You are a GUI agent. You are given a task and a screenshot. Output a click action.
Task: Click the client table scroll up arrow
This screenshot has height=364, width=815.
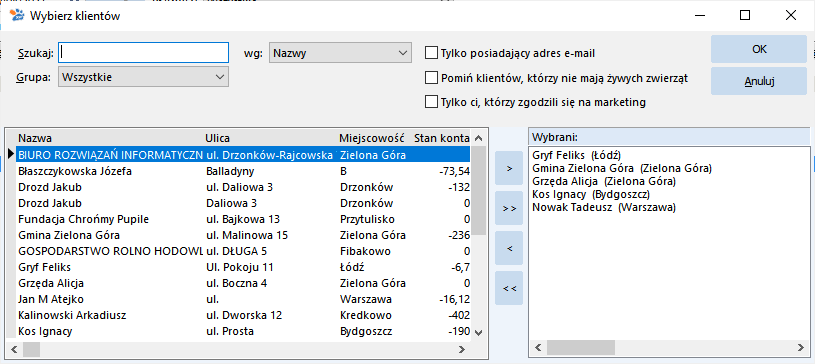[x=479, y=138]
